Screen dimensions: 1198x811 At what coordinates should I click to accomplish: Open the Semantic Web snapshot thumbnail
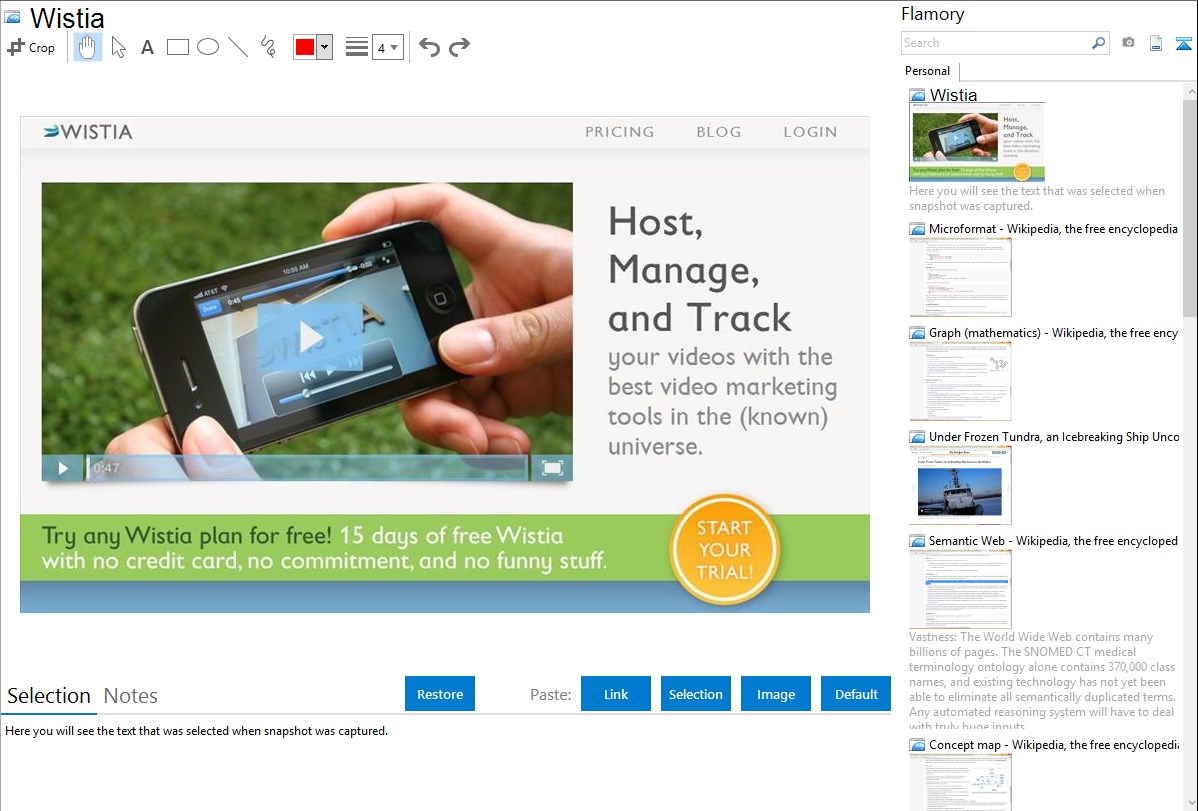coord(960,589)
